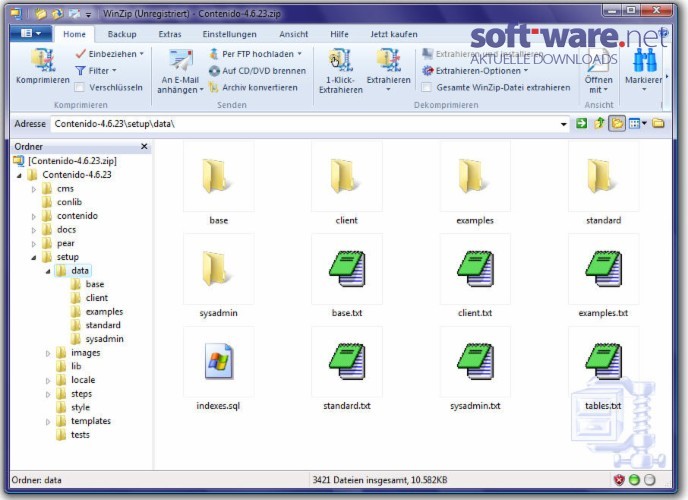Switch to the Backup tab
Viewport: 688px width, 500px height.
point(122,34)
